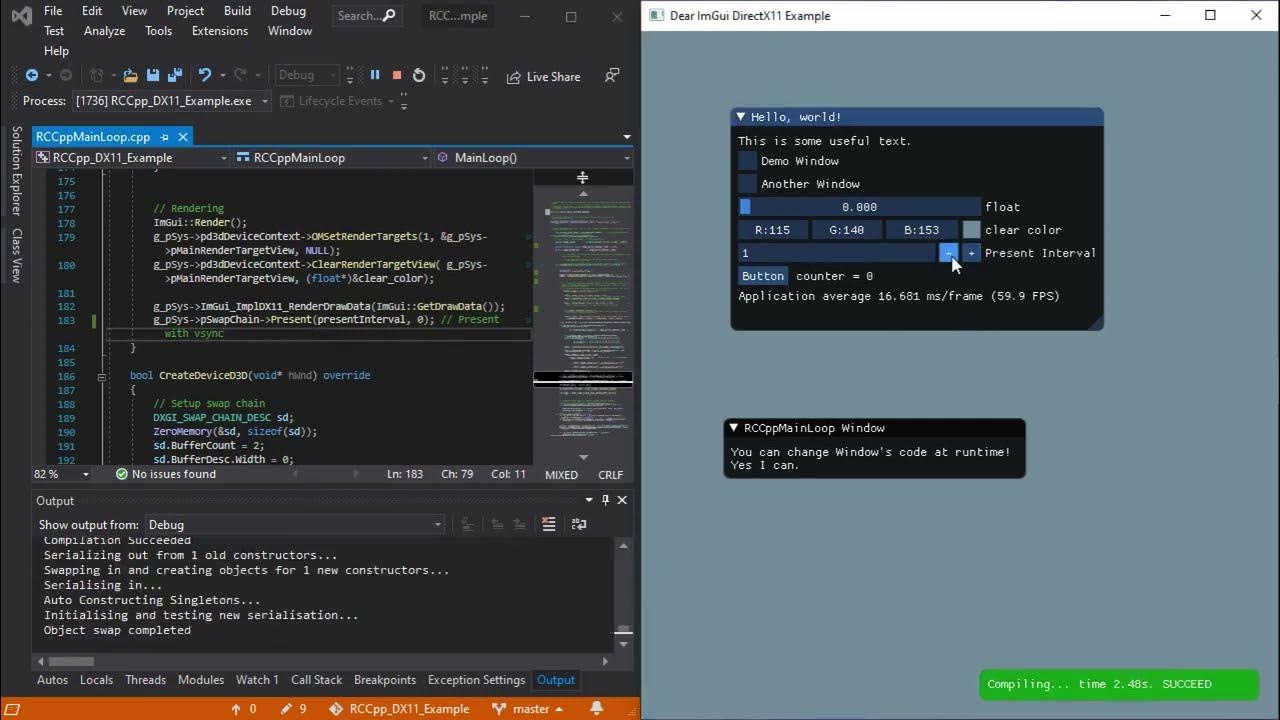Open the Output panel window-position dropdown arrow
This screenshot has width=1280, height=720.
point(589,500)
